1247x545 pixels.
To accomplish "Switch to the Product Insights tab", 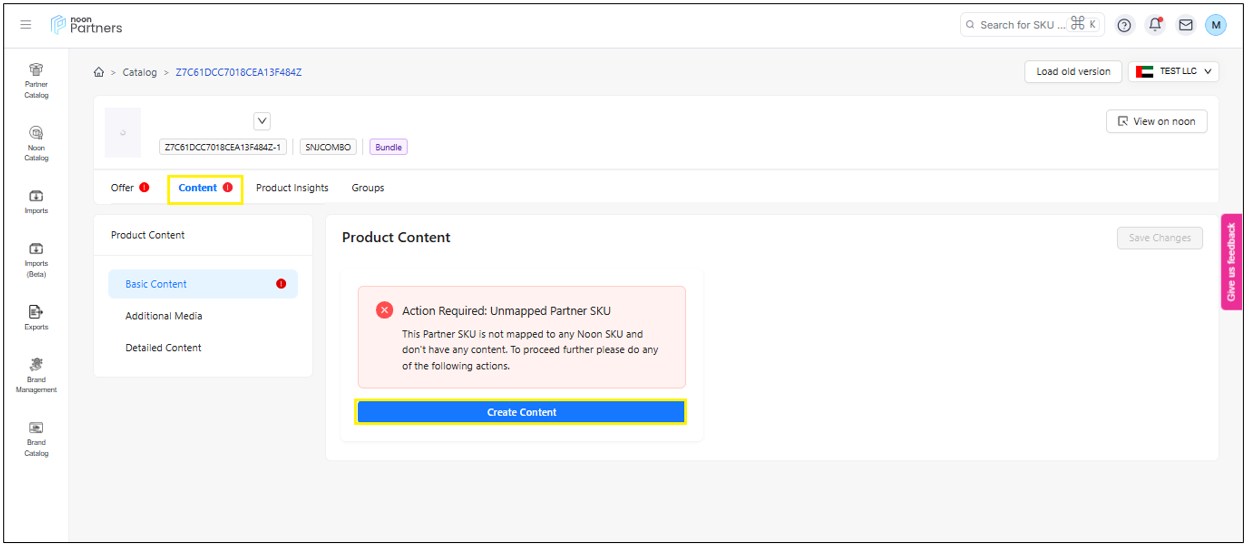I will [x=292, y=188].
